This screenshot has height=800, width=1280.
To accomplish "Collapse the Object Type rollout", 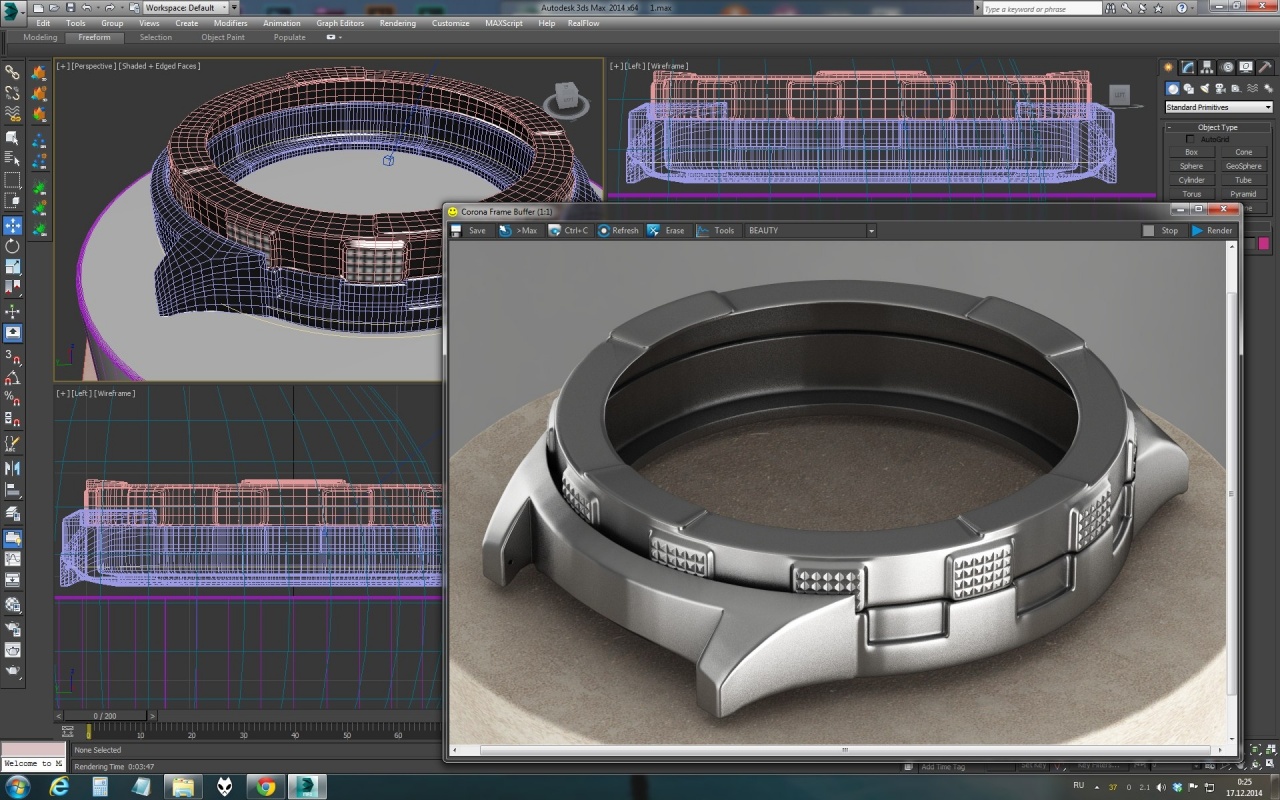I will (x=1217, y=127).
